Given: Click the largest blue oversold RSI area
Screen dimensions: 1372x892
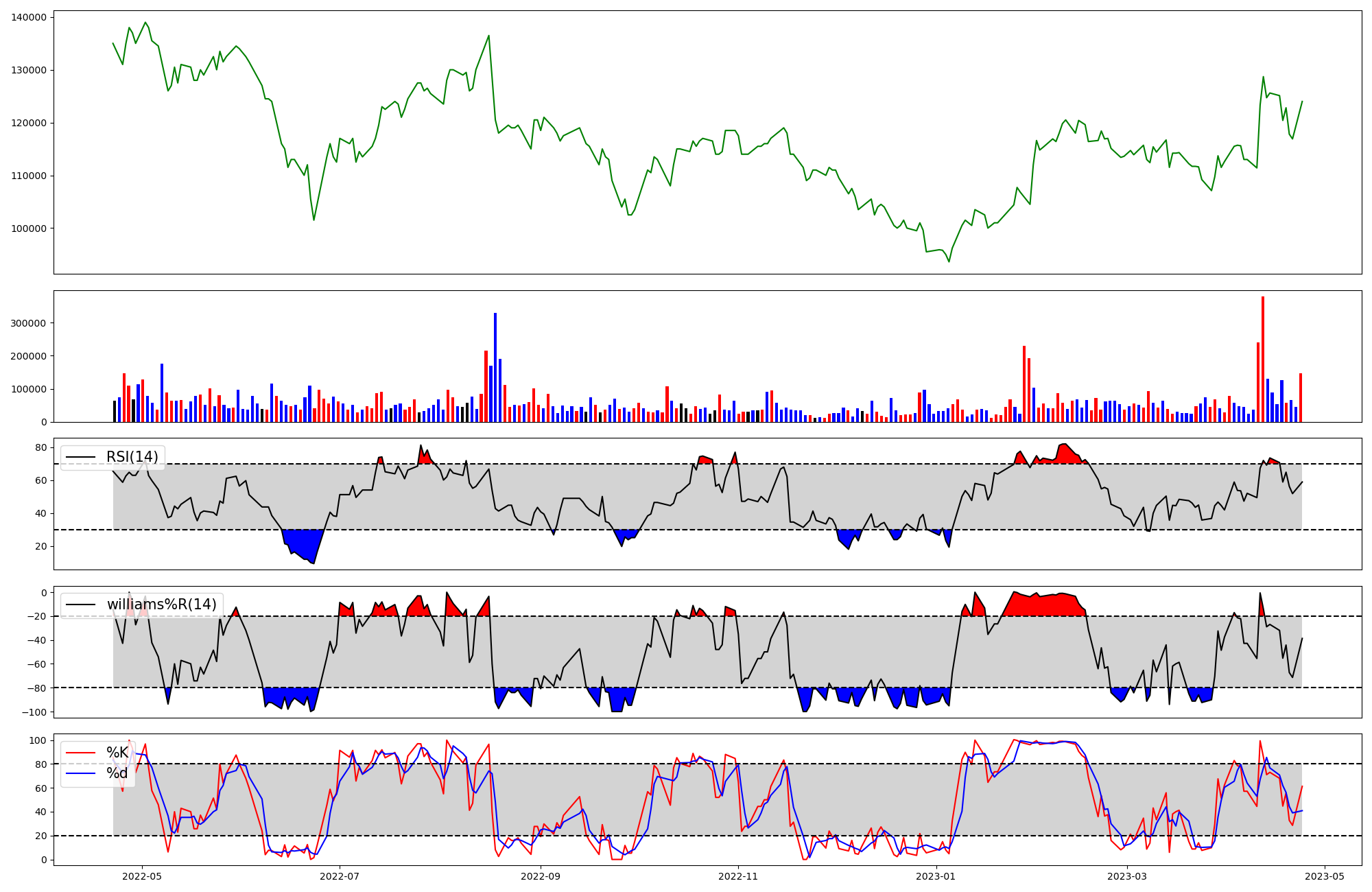Looking at the screenshot, I should tap(304, 543).
